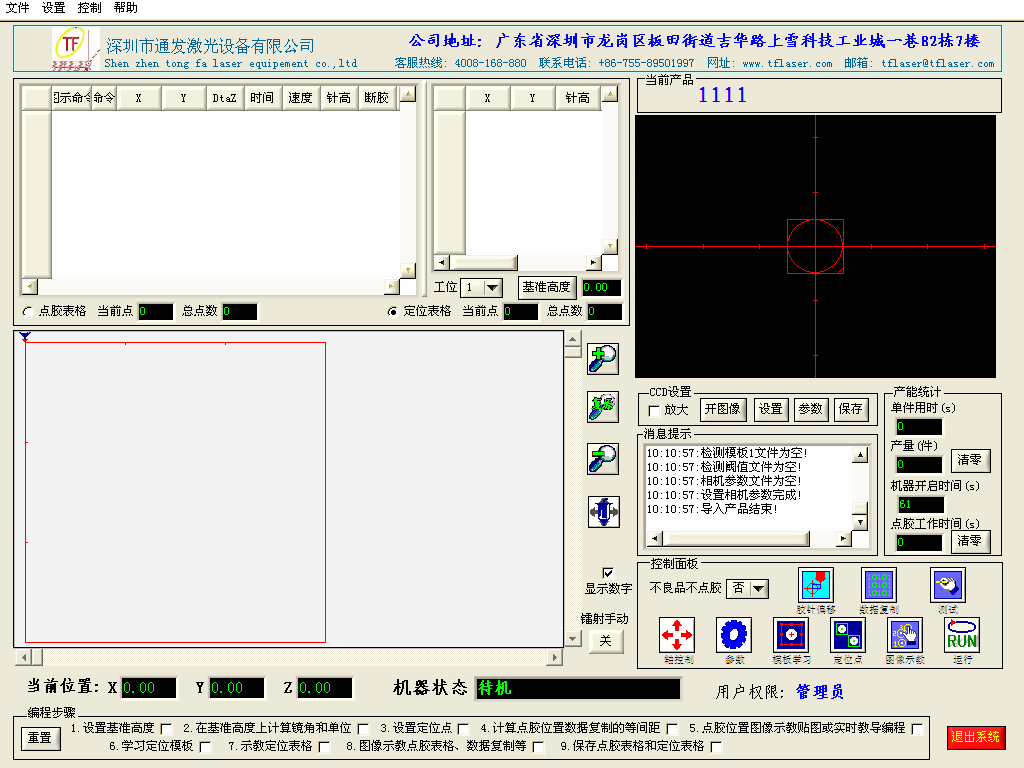1024x768 pixels.
Task: Open the 控制 menu
Action: point(89,7)
